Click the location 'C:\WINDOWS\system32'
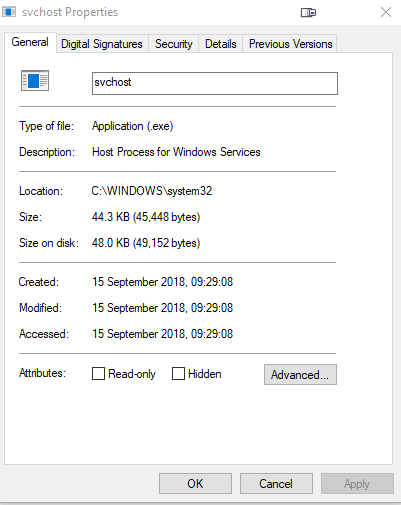 pyautogui.click(x=152, y=191)
